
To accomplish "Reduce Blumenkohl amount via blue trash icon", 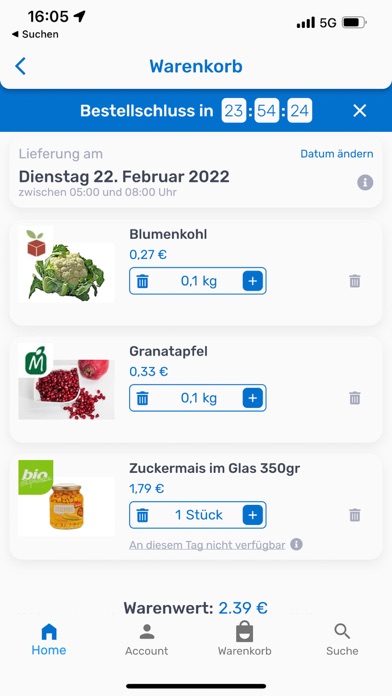I will point(142,281).
